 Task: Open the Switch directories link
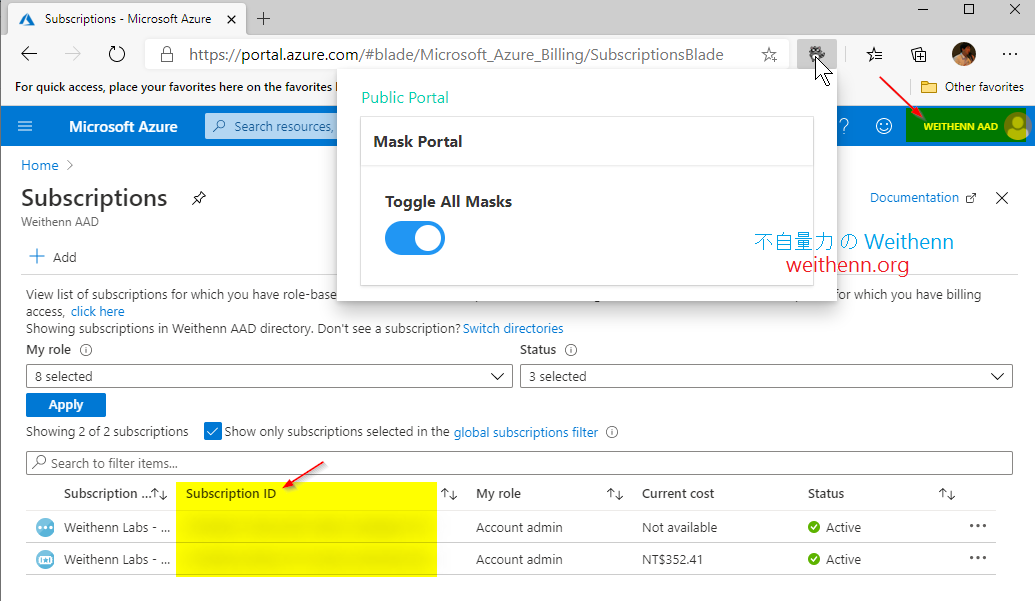click(513, 328)
